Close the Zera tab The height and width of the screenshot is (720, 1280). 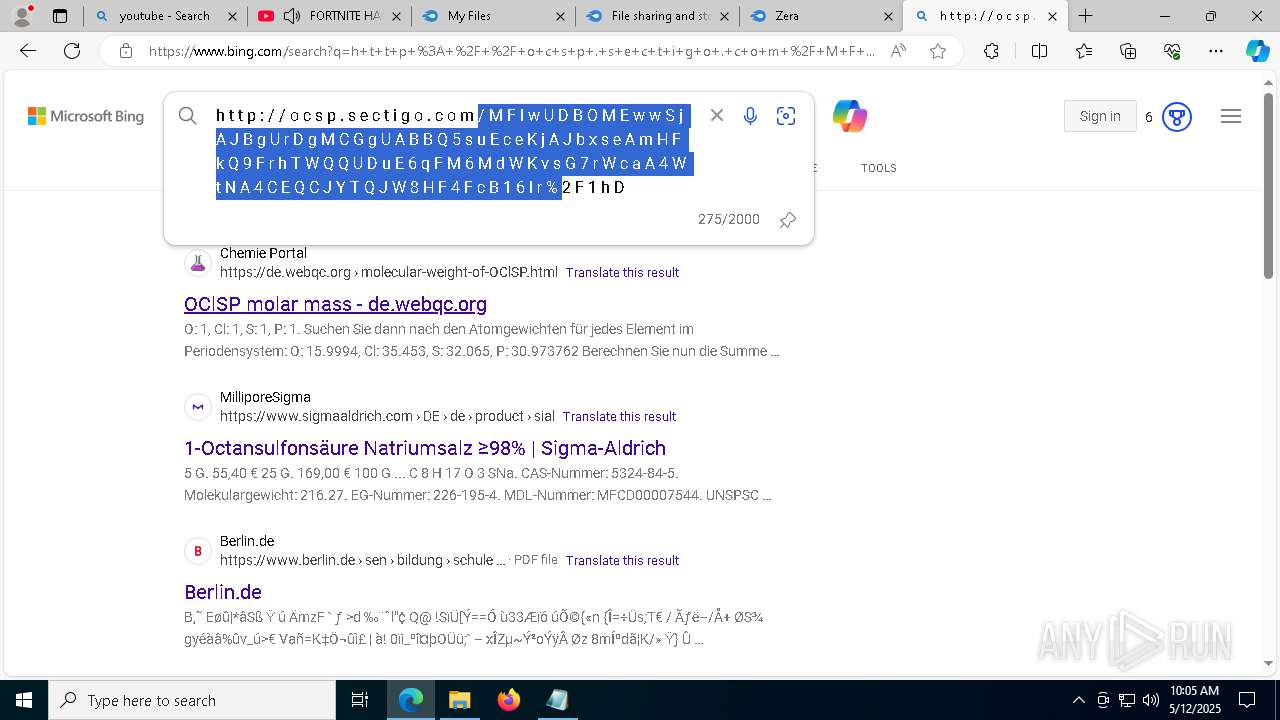(x=889, y=16)
